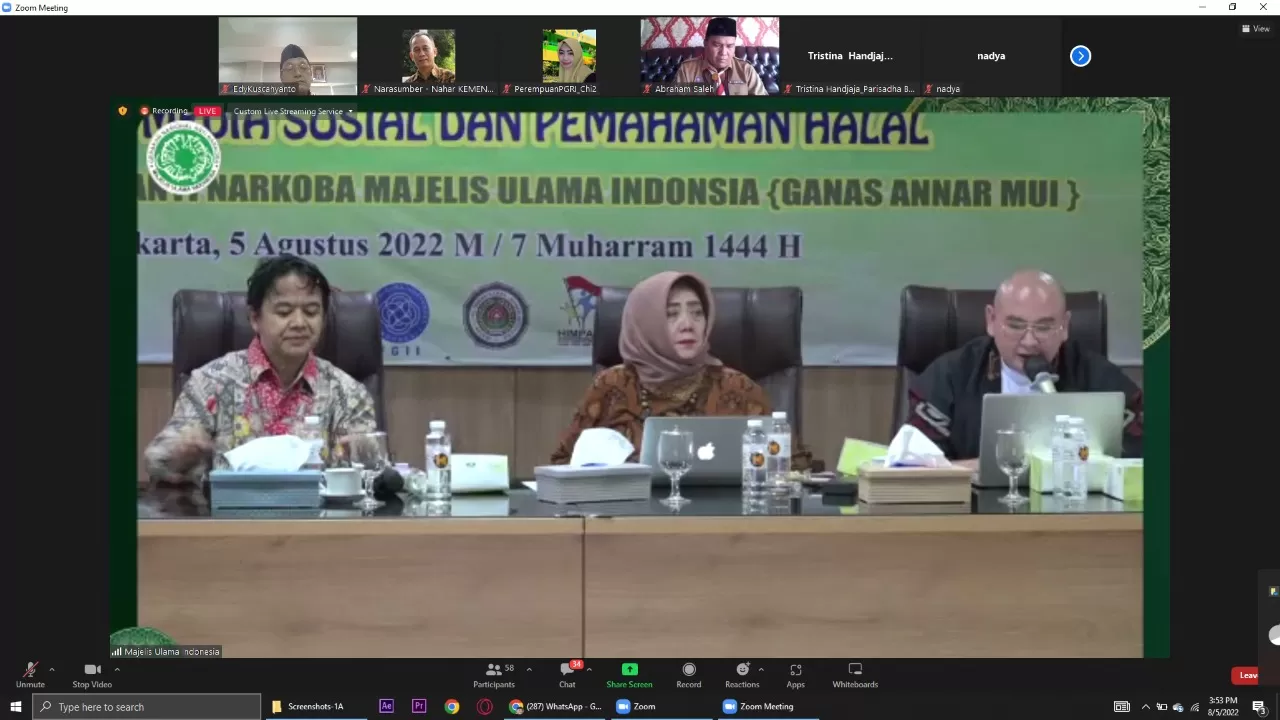
Task: Click the Recording indicator
Action: click(x=166, y=111)
